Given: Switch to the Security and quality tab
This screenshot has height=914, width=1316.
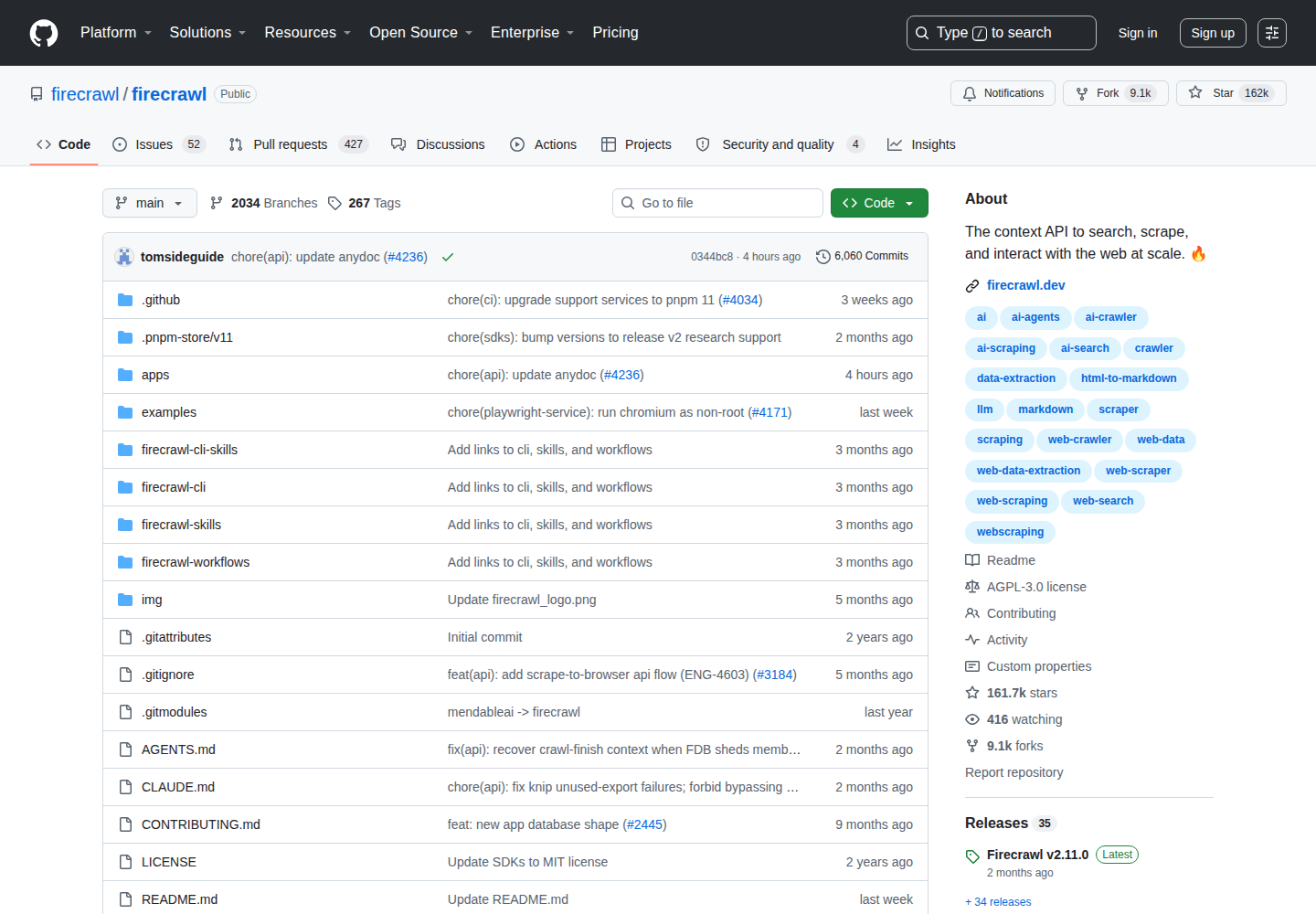Looking at the screenshot, I should (780, 144).
